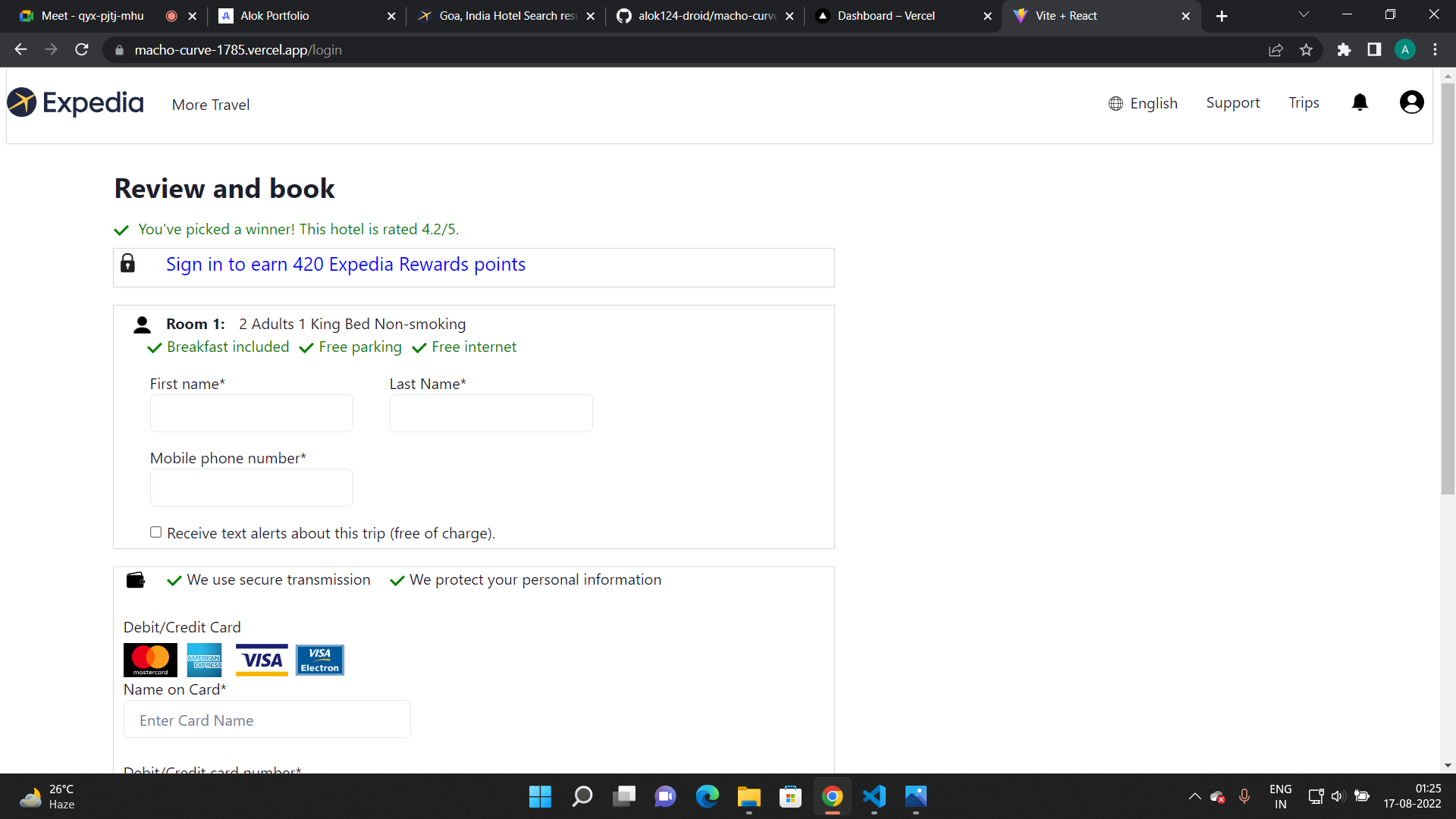Open the taskbar volume speaker icon
Image resolution: width=1456 pixels, height=819 pixels.
coord(1338,796)
